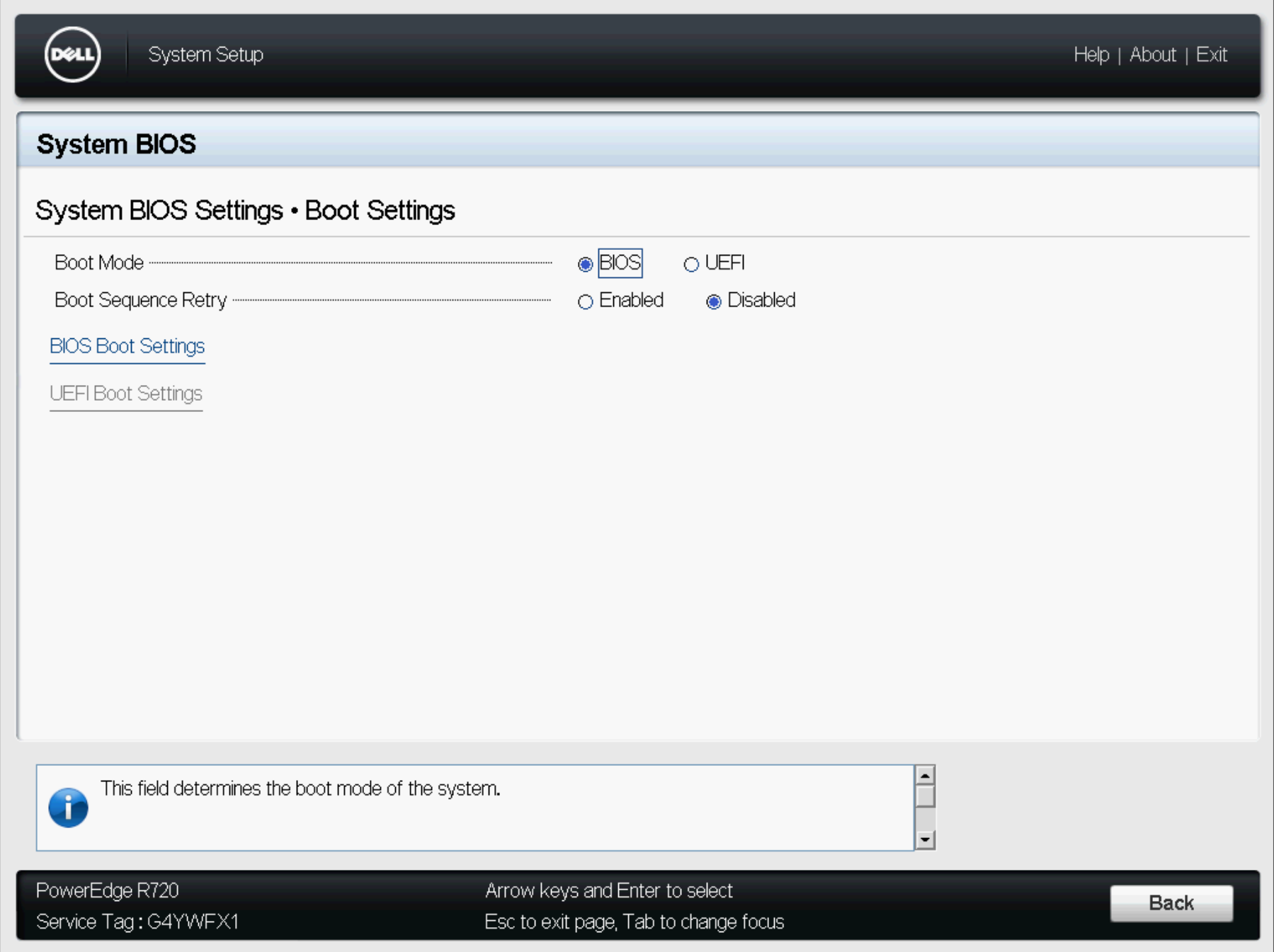The height and width of the screenshot is (952, 1274).
Task: Click the Service Tag text
Action: (137, 922)
